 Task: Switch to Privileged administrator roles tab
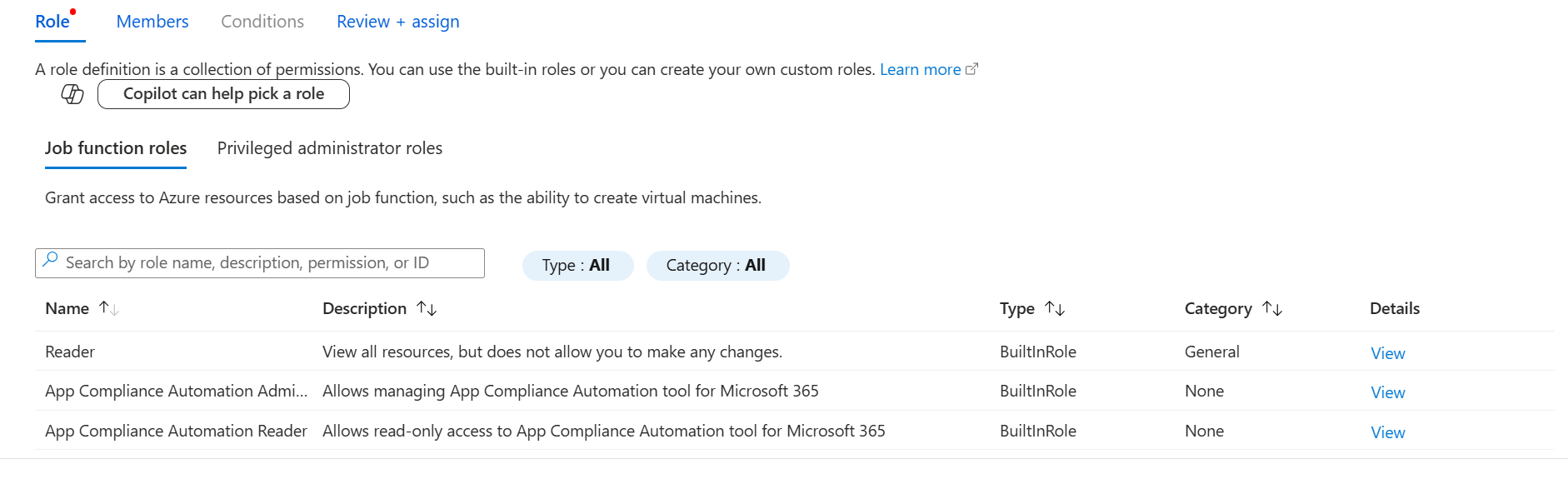[330, 148]
